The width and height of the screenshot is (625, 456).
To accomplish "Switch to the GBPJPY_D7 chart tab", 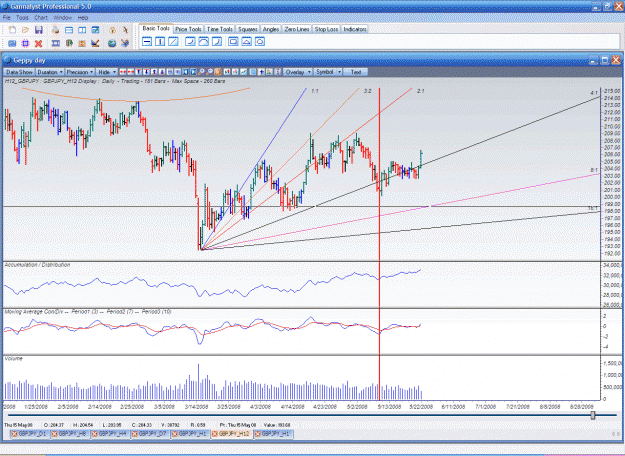I will click(153, 434).
